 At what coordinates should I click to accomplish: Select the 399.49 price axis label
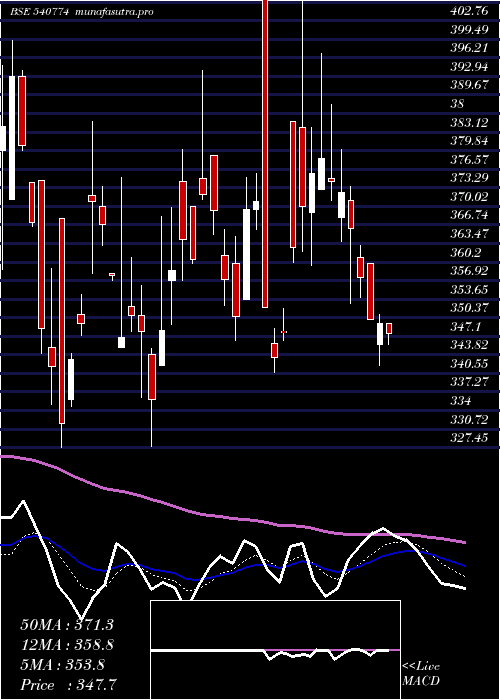(469, 29)
